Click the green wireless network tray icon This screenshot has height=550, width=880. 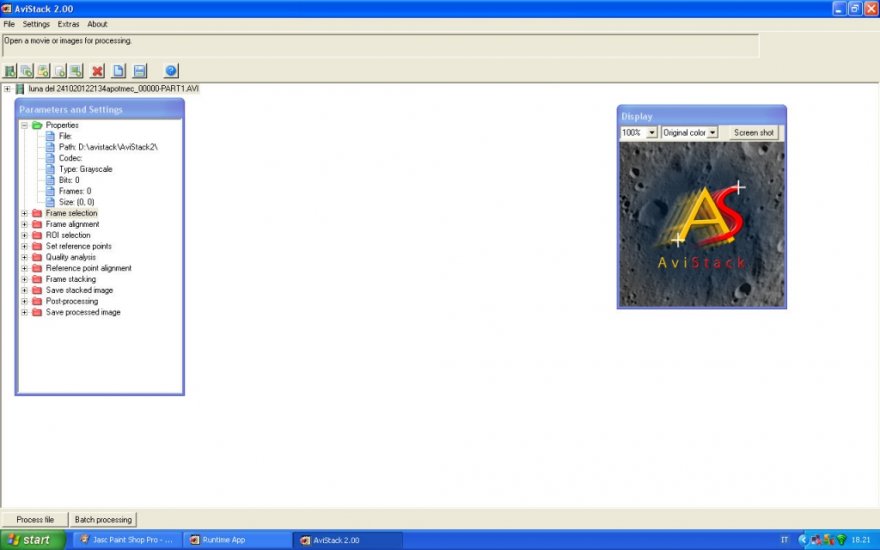842,540
